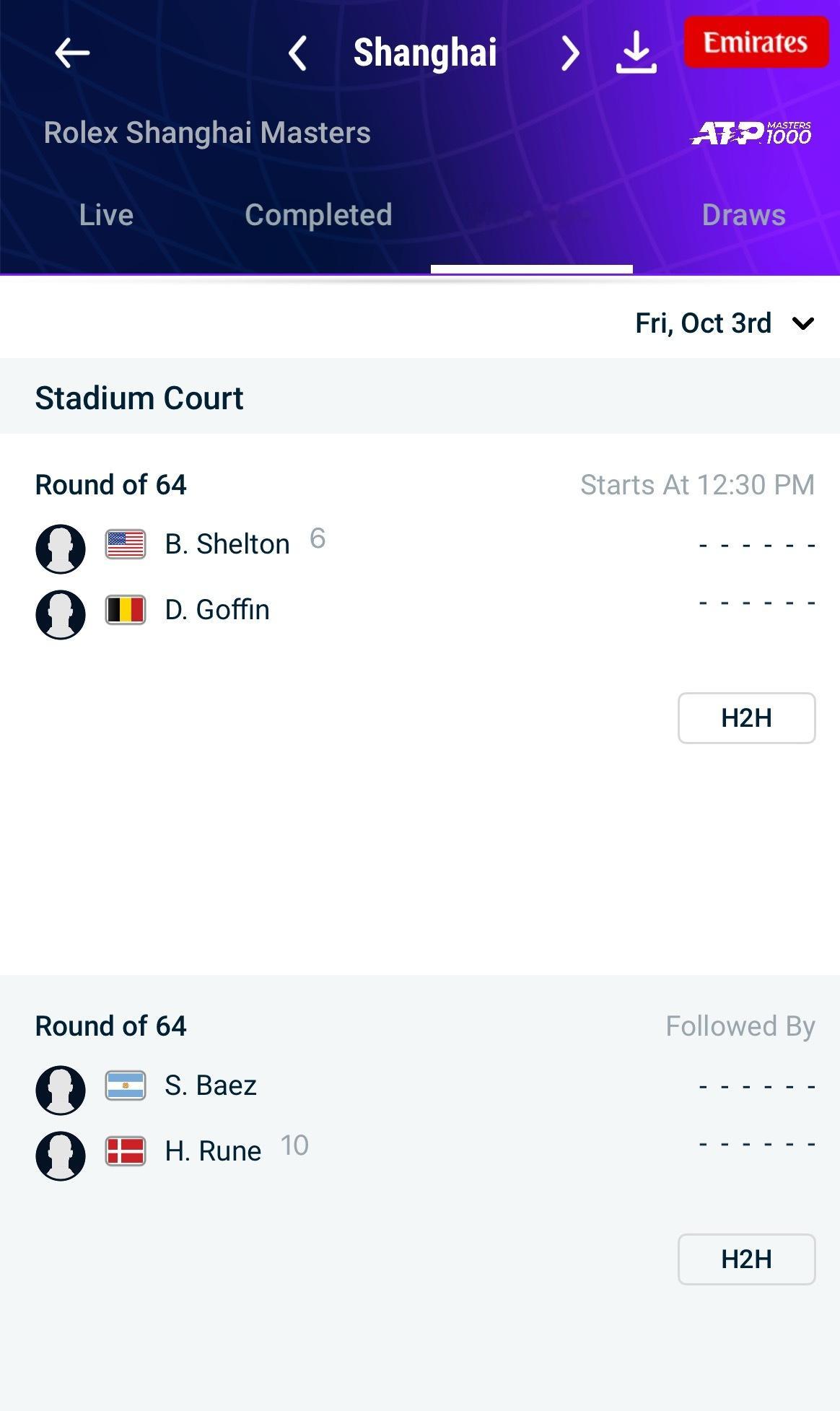Tap S. Baez's player avatar
The image size is (840, 1411).
tap(61, 1090)
